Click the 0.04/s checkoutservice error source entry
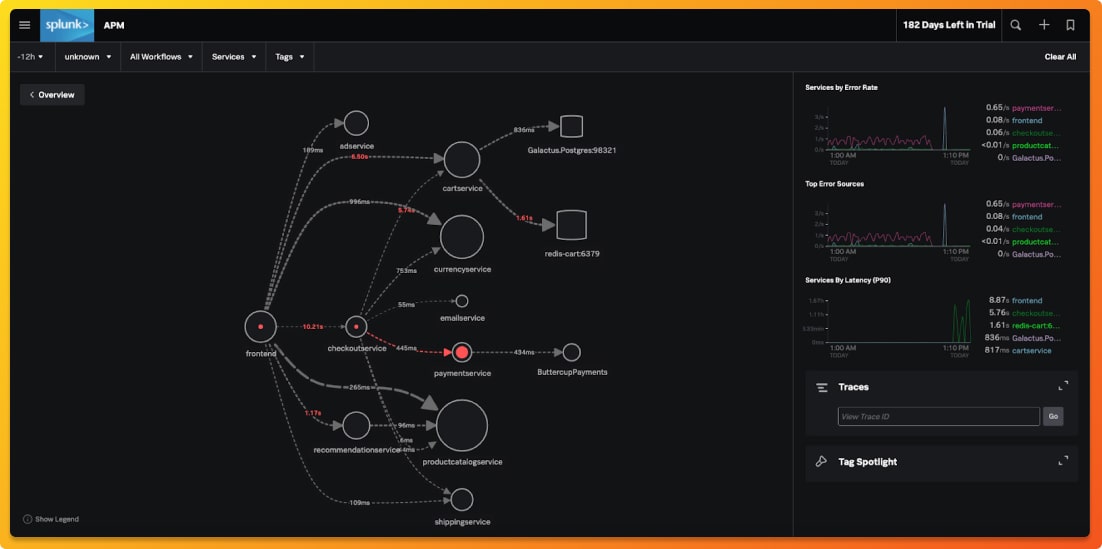1102x549 pixels. click(x=1025, y=229)
